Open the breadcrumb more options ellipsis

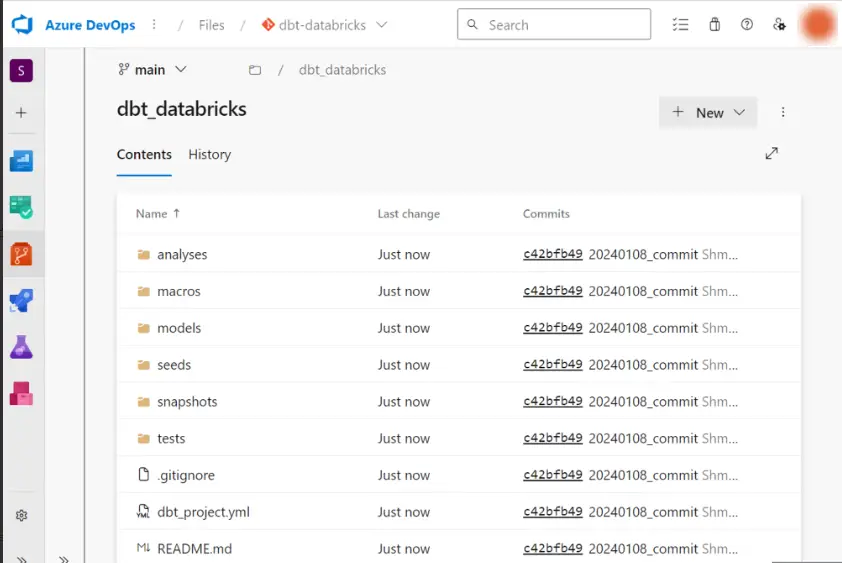pyautogui.click(x=154, y=25)
